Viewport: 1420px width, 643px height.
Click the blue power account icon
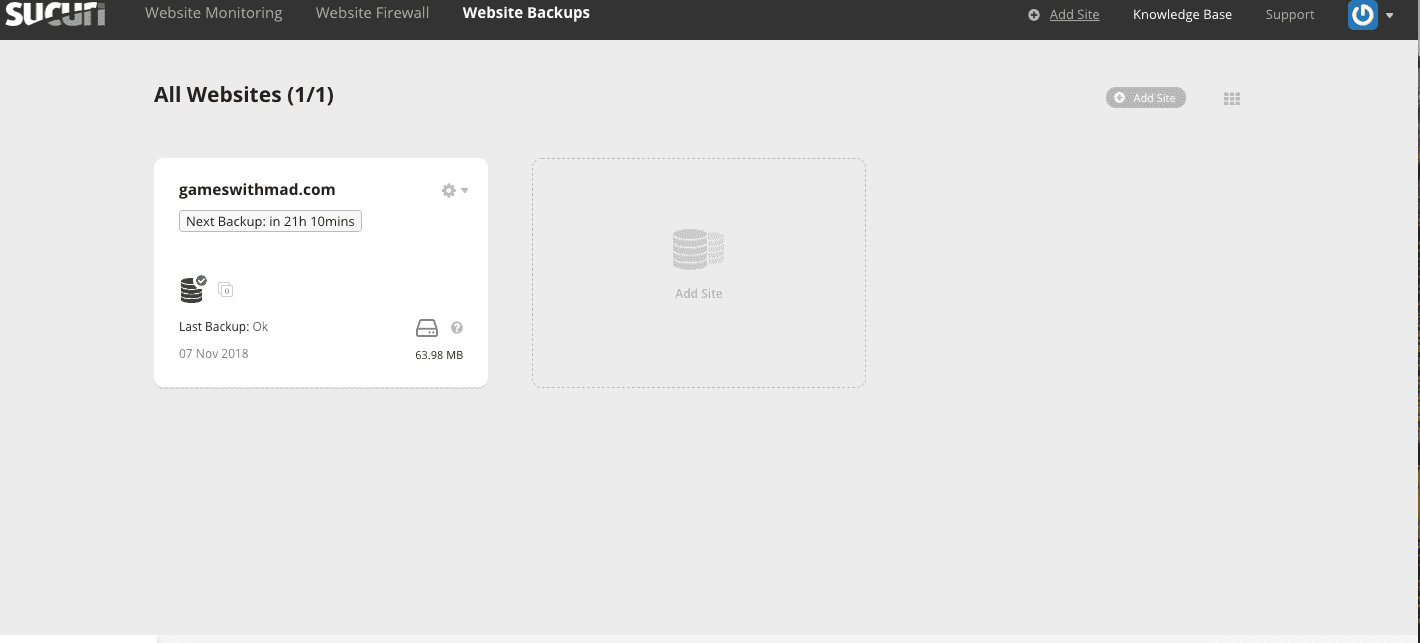(x=1362, y=15)
